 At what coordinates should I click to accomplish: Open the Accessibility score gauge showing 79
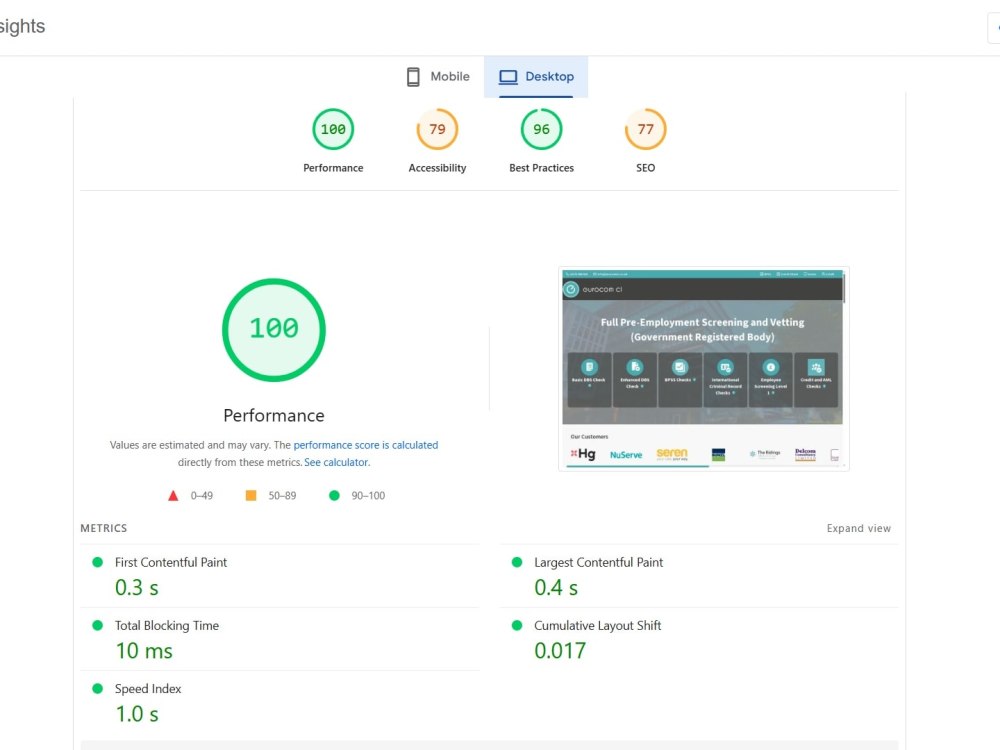437,129
